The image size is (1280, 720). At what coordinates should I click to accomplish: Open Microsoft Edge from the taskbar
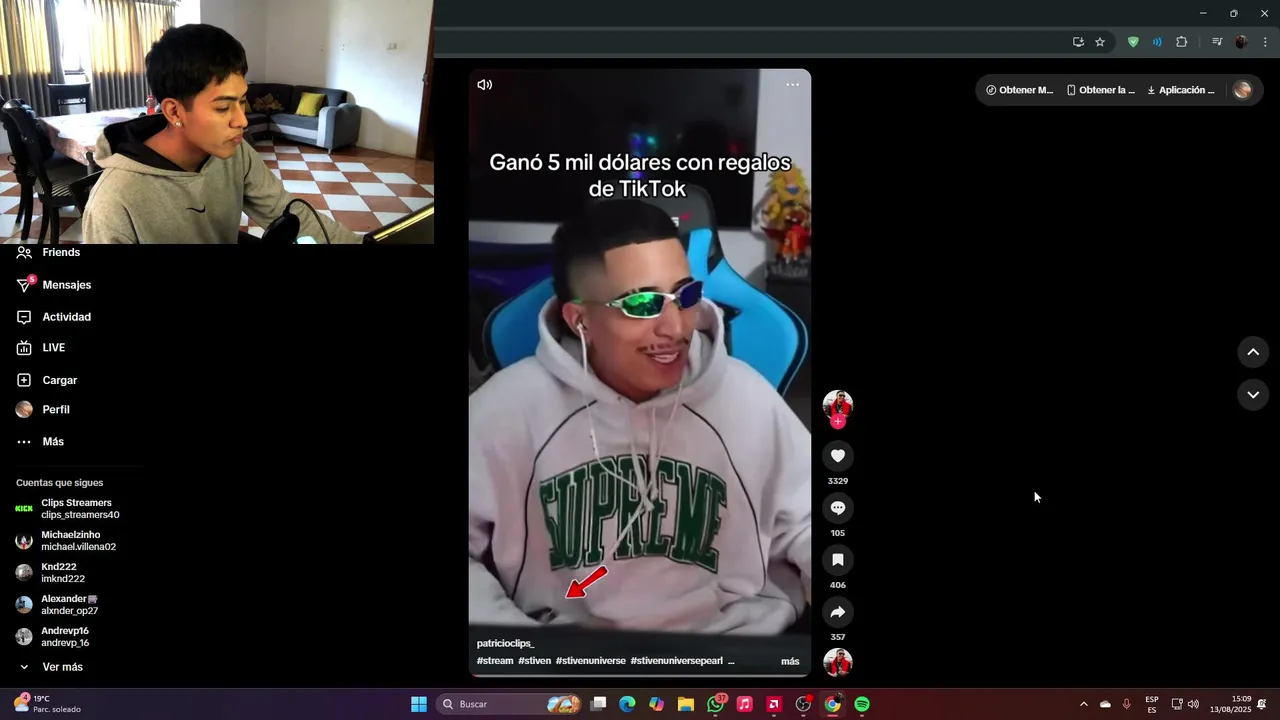(x=627, y=704)
